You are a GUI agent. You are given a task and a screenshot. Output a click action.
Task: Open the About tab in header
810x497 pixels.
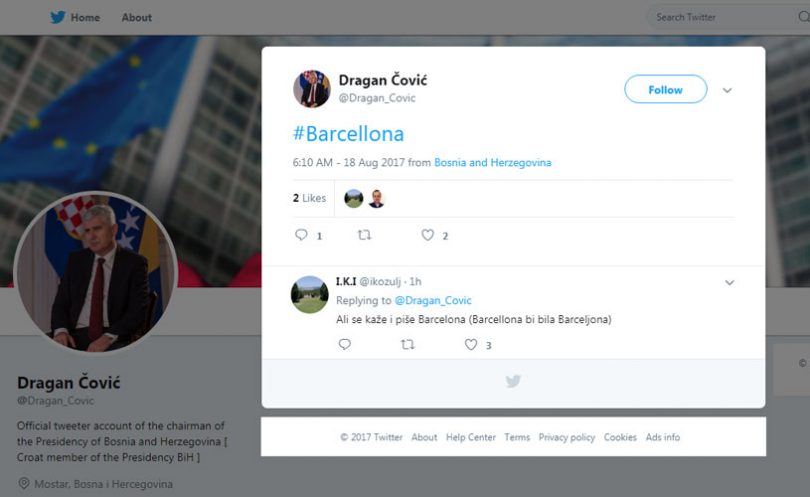[136, 18]
